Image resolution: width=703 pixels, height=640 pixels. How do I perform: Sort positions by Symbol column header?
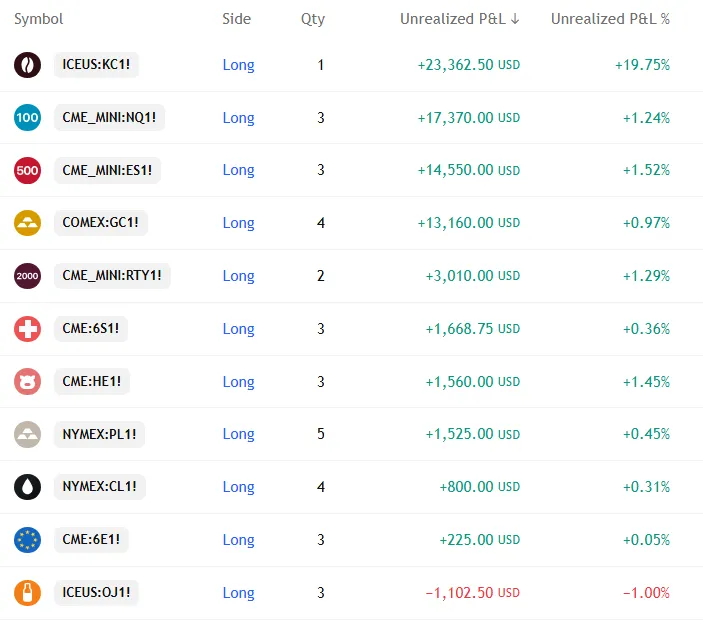[38, 19]
